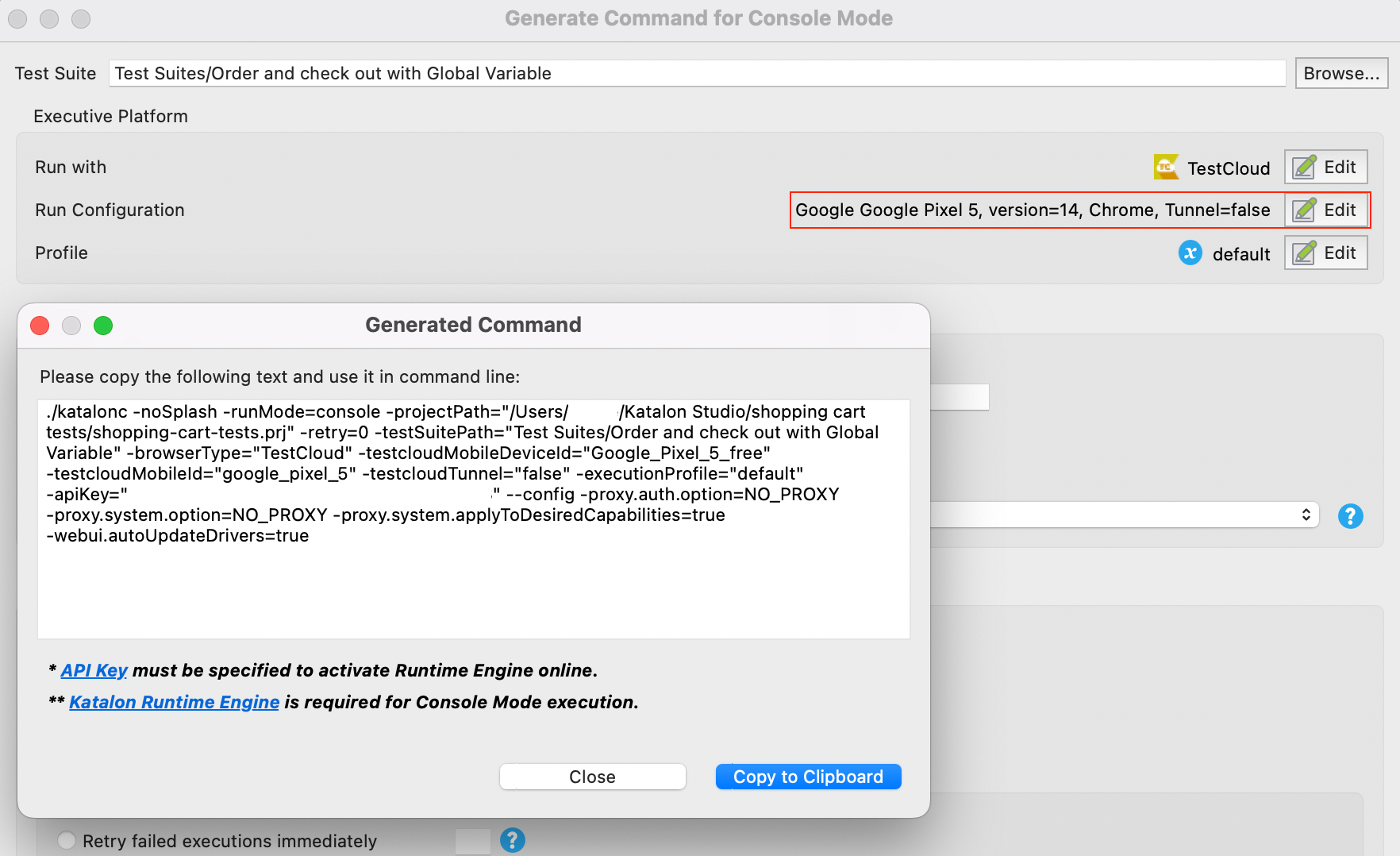Click the Executive Platform heading

pos(111,116)
